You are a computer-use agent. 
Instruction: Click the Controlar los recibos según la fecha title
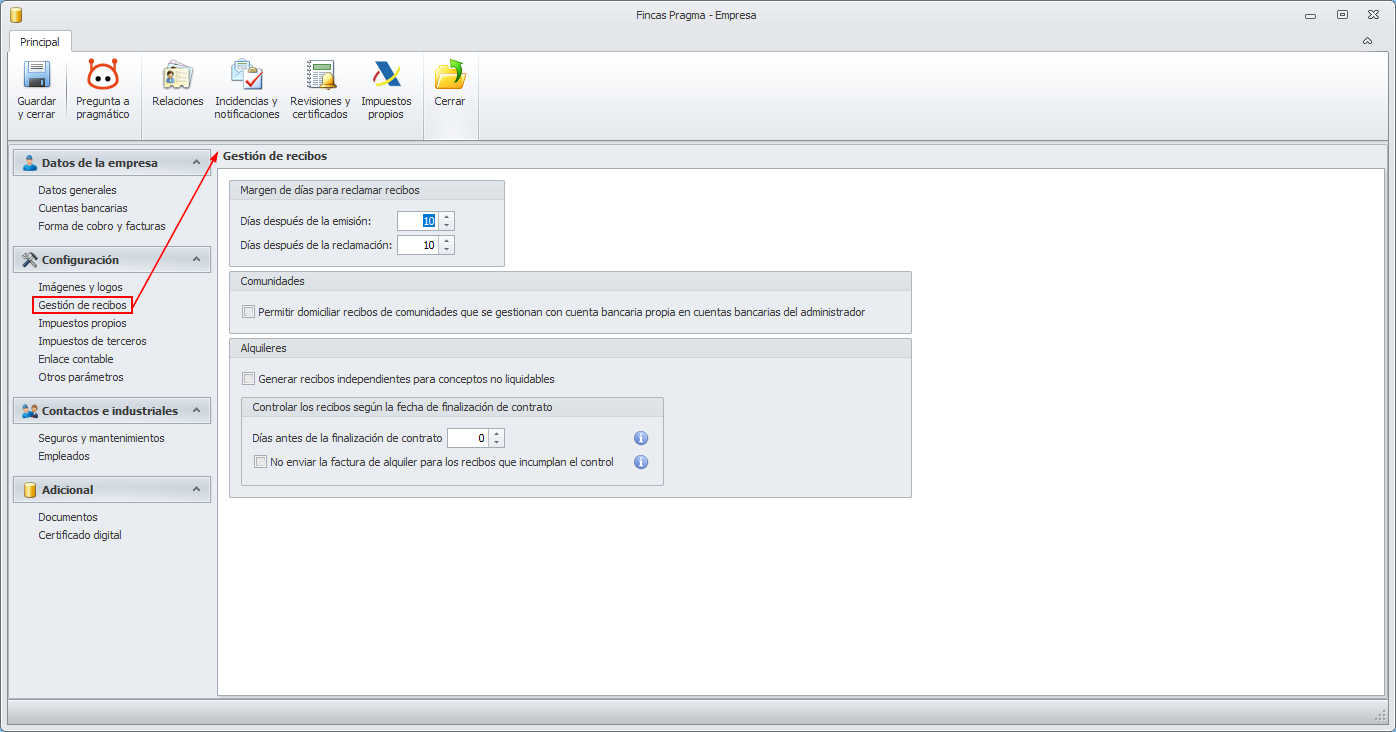coord(403,407)
